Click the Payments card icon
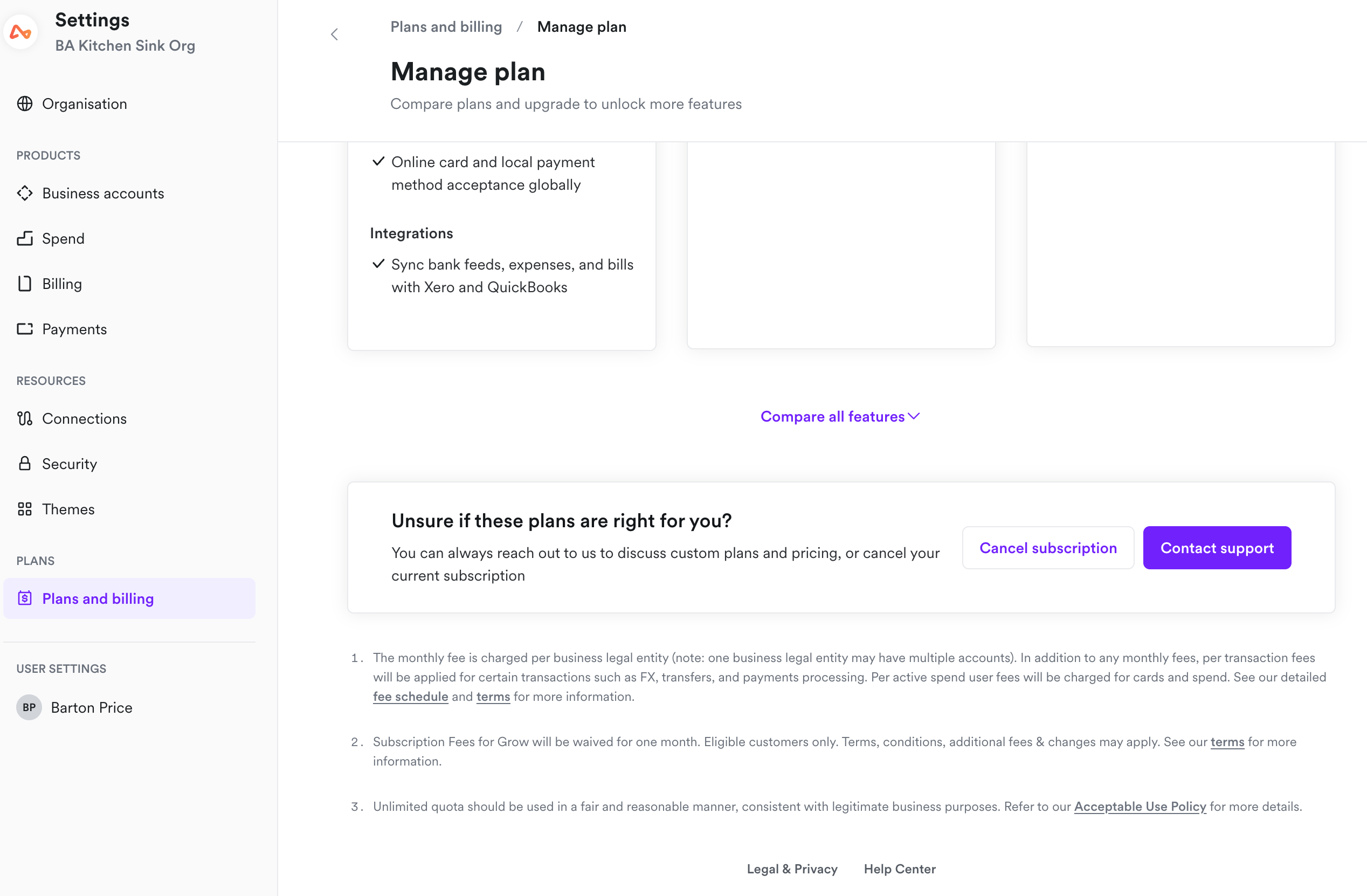The width and height of the screenshot is (1367, 896). pyautogui.click(x=25, y=328)
